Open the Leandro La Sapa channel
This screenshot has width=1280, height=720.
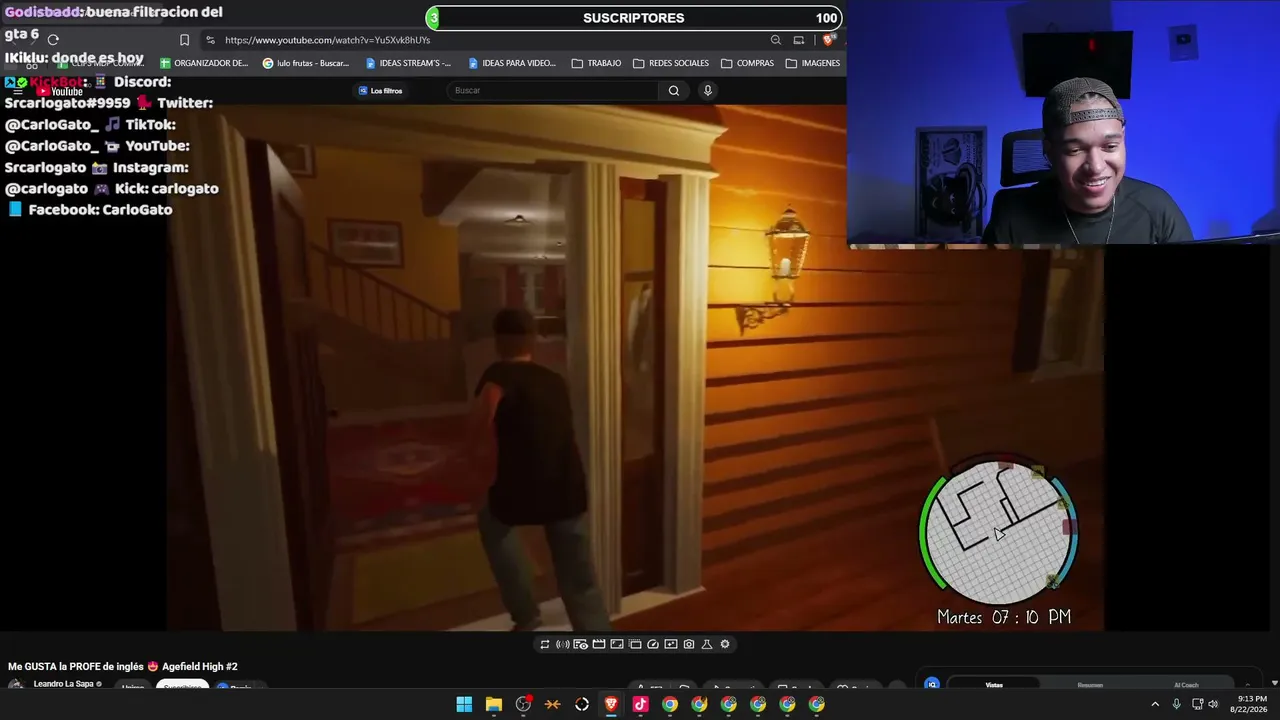click(64, 684)
